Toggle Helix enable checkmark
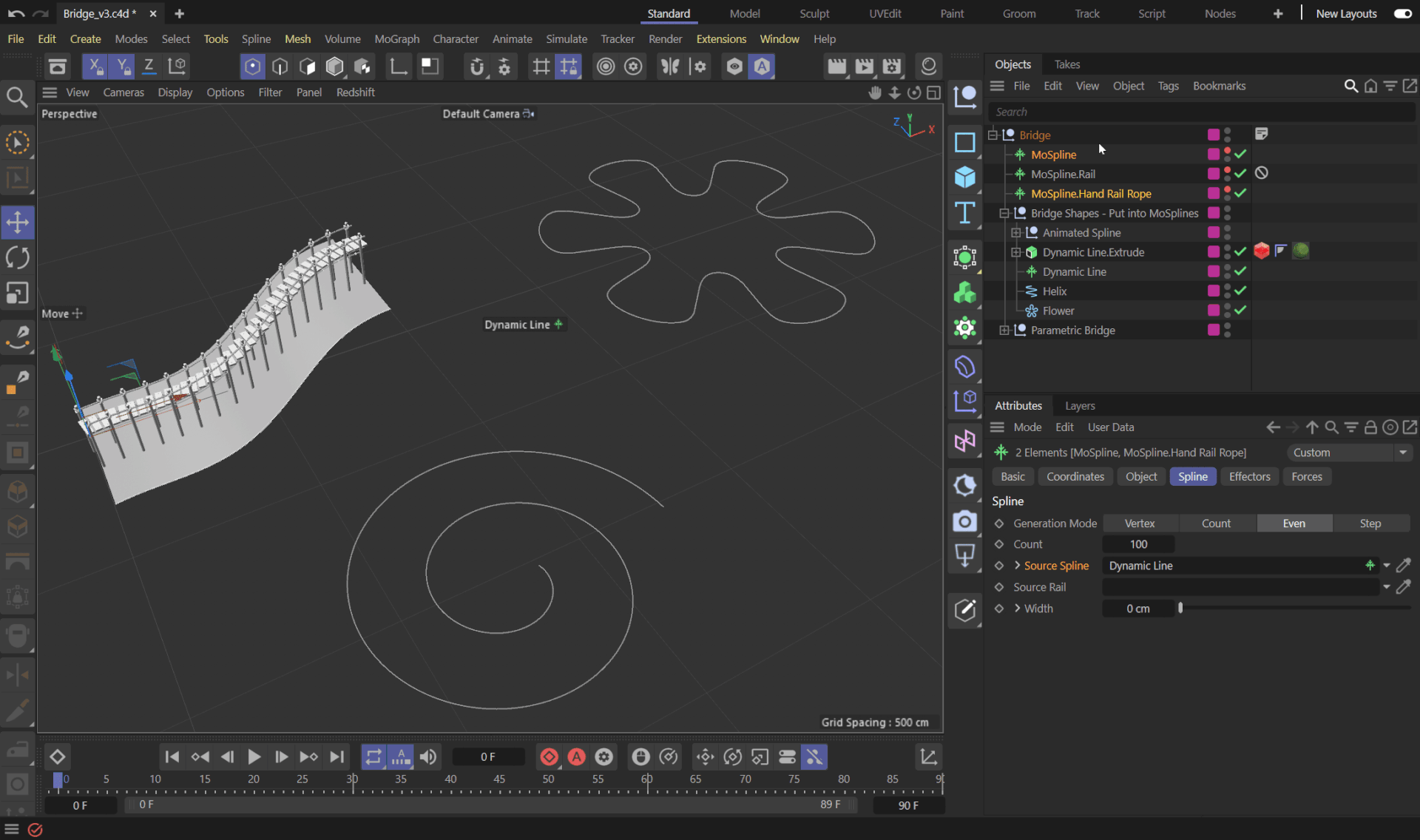The image size is (1420, 840). pyautogui.click(x=1240, y=291)
